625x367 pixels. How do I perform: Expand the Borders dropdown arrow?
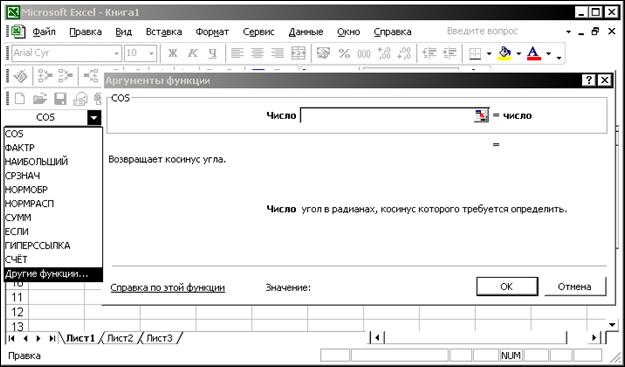point(489,53)
